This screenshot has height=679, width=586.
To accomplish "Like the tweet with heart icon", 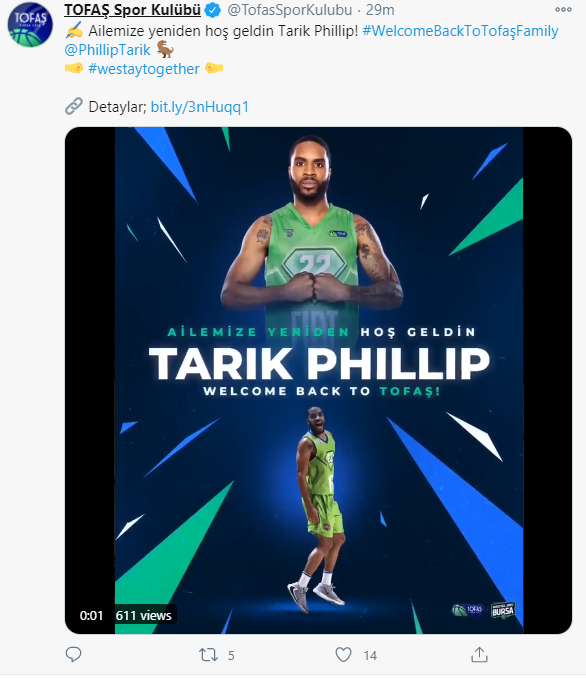I will (x=343, y=655).
